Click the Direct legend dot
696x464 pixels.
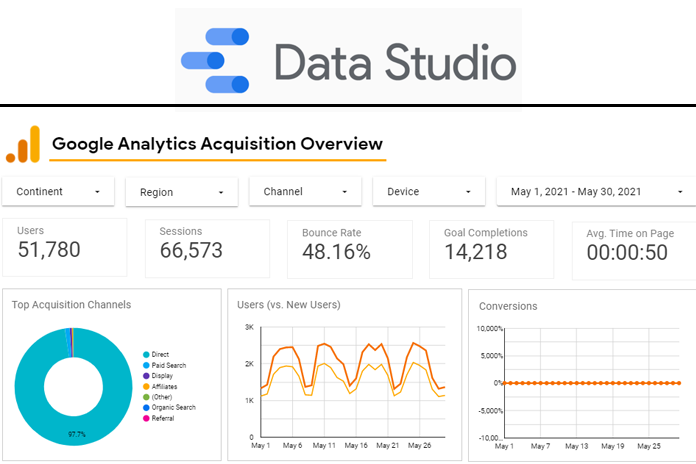[x=146, y=354]
